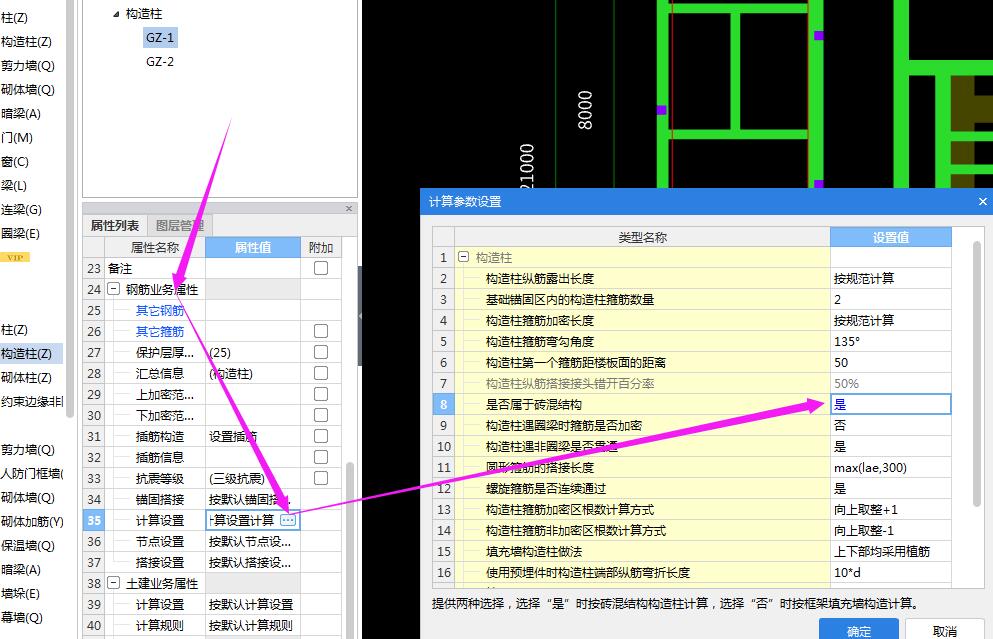Screen dimensions: 993x639
Task: Click value 设置插筋 for 插筋构造
Action: tap(233, 436)
